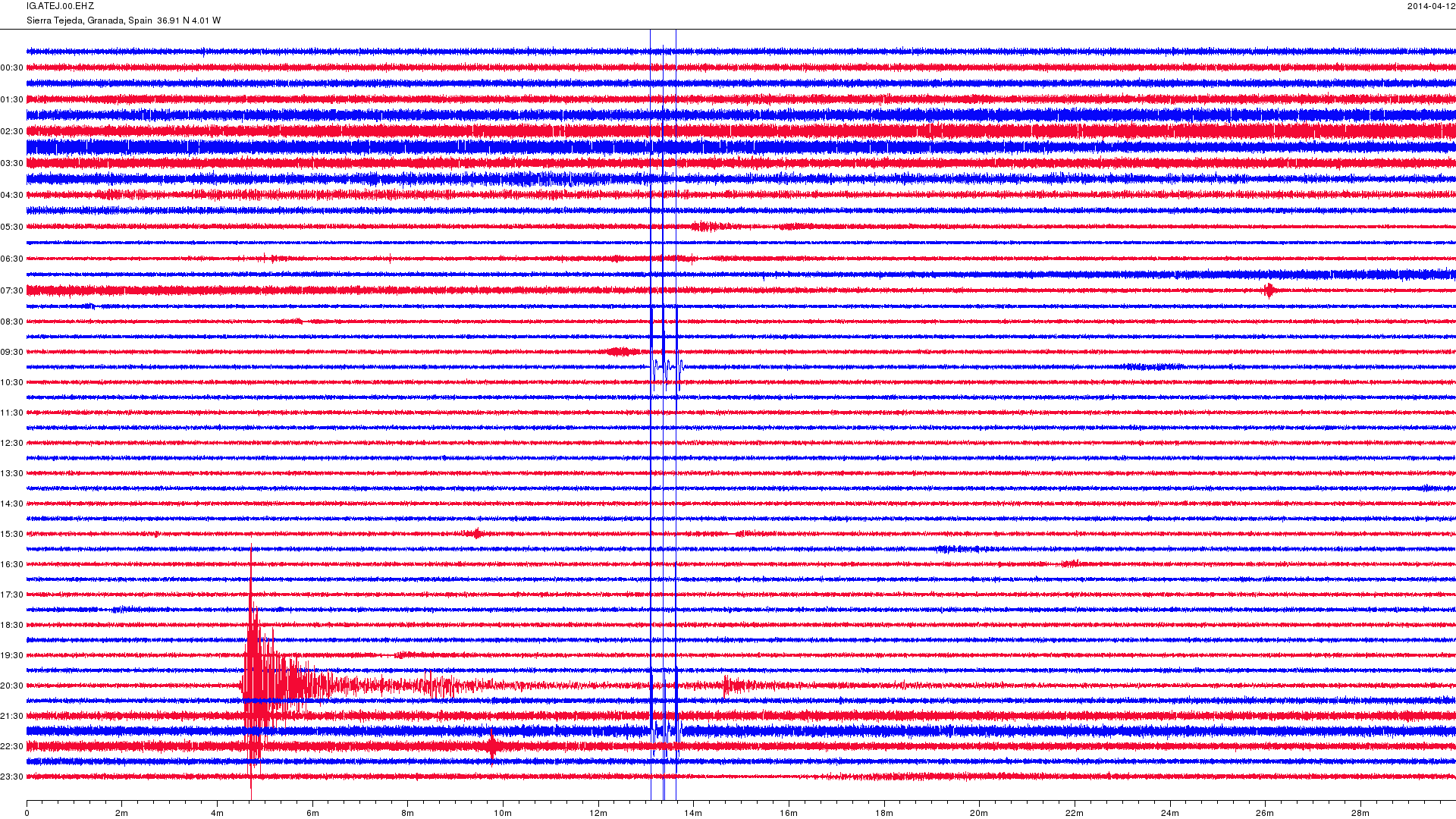Click the 11:30 time label
The height and width of the screenshot is (819, 1456).
pyautogui.click(x=11, y=413)
